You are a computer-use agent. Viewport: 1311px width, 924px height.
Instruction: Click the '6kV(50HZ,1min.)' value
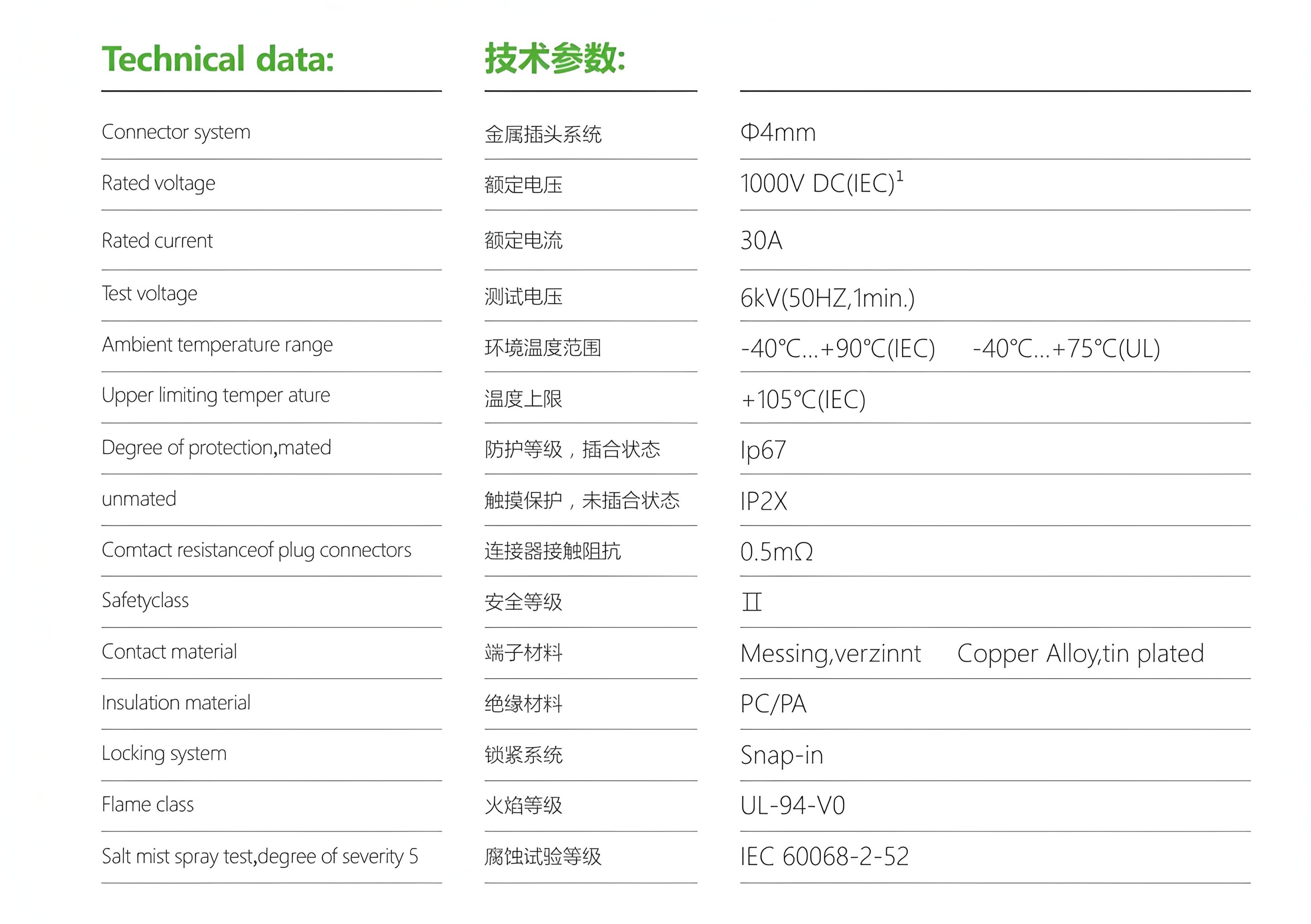click(x=828, y=298)
